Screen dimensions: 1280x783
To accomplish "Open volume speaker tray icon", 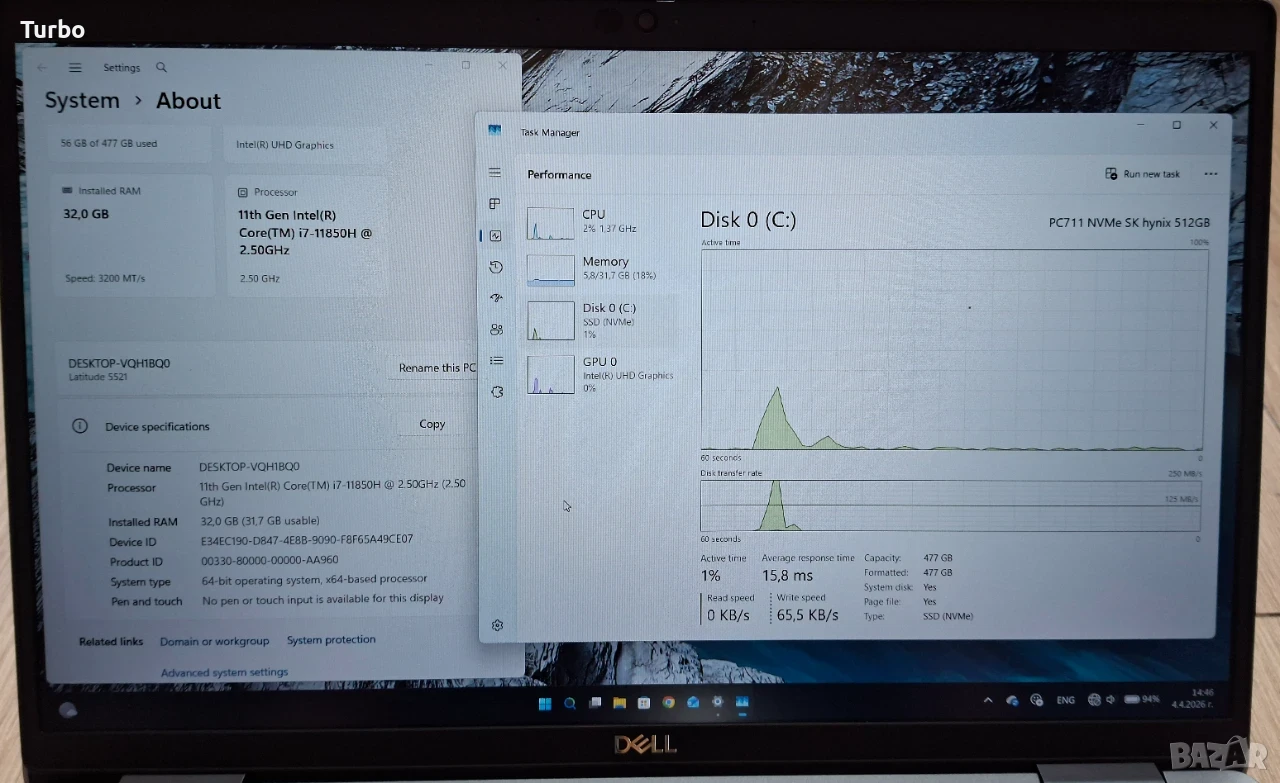I will 1111,700.
